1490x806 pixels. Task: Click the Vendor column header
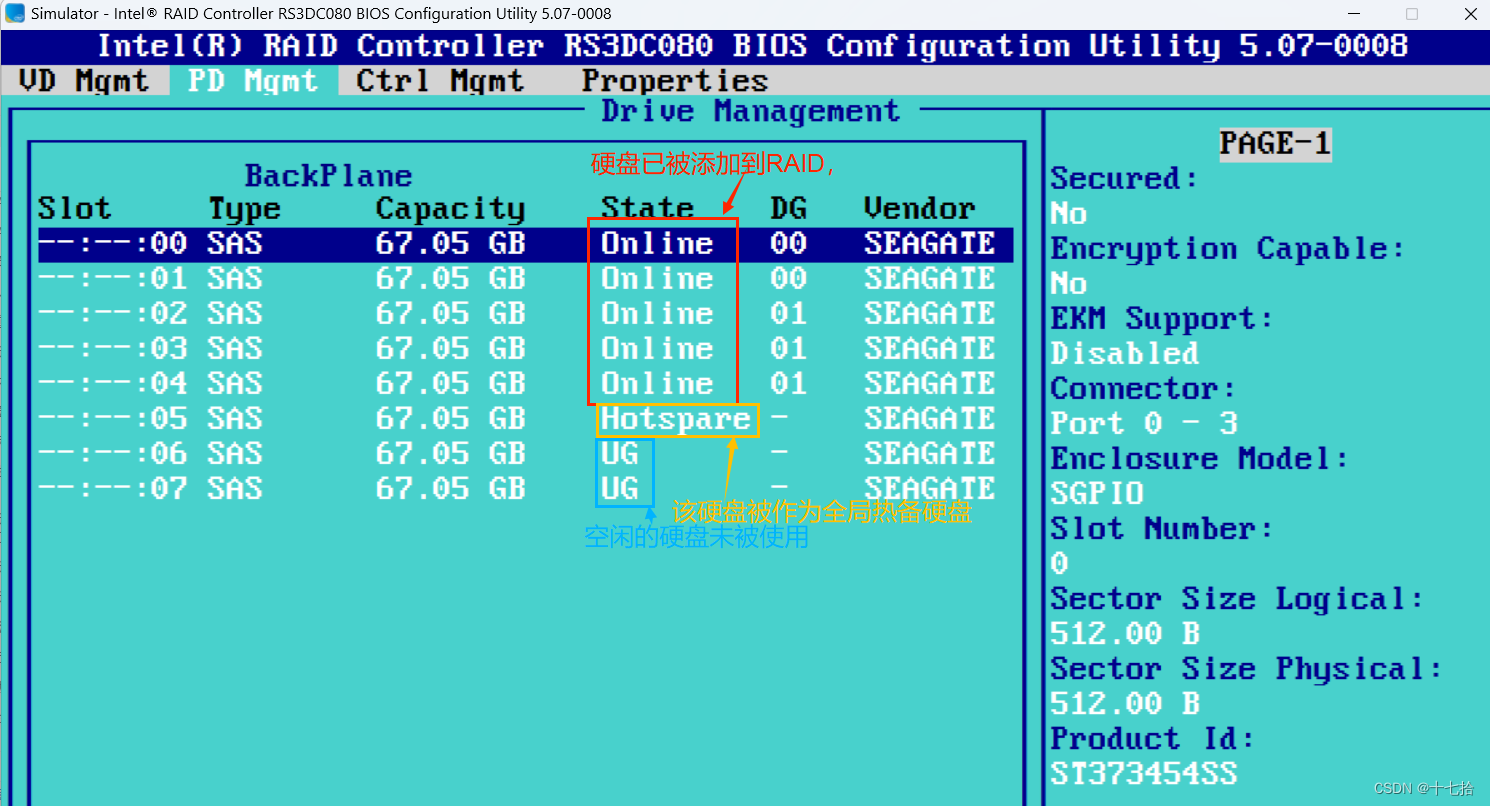tap(919, 209)
